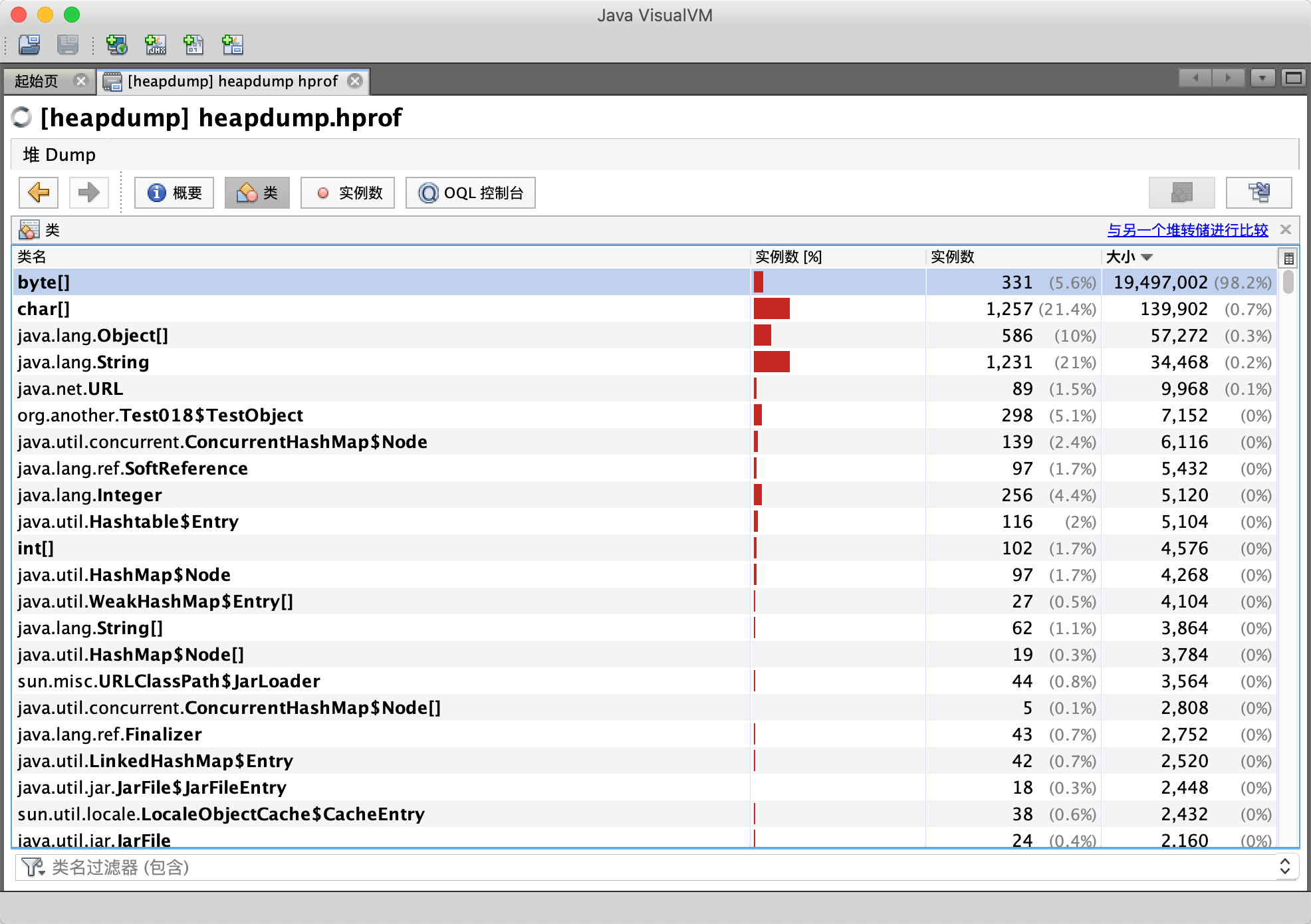Click the vertical scrollbar thumb of the class table
This screenshot has height=924, width=1311.
pos(1288,282)
